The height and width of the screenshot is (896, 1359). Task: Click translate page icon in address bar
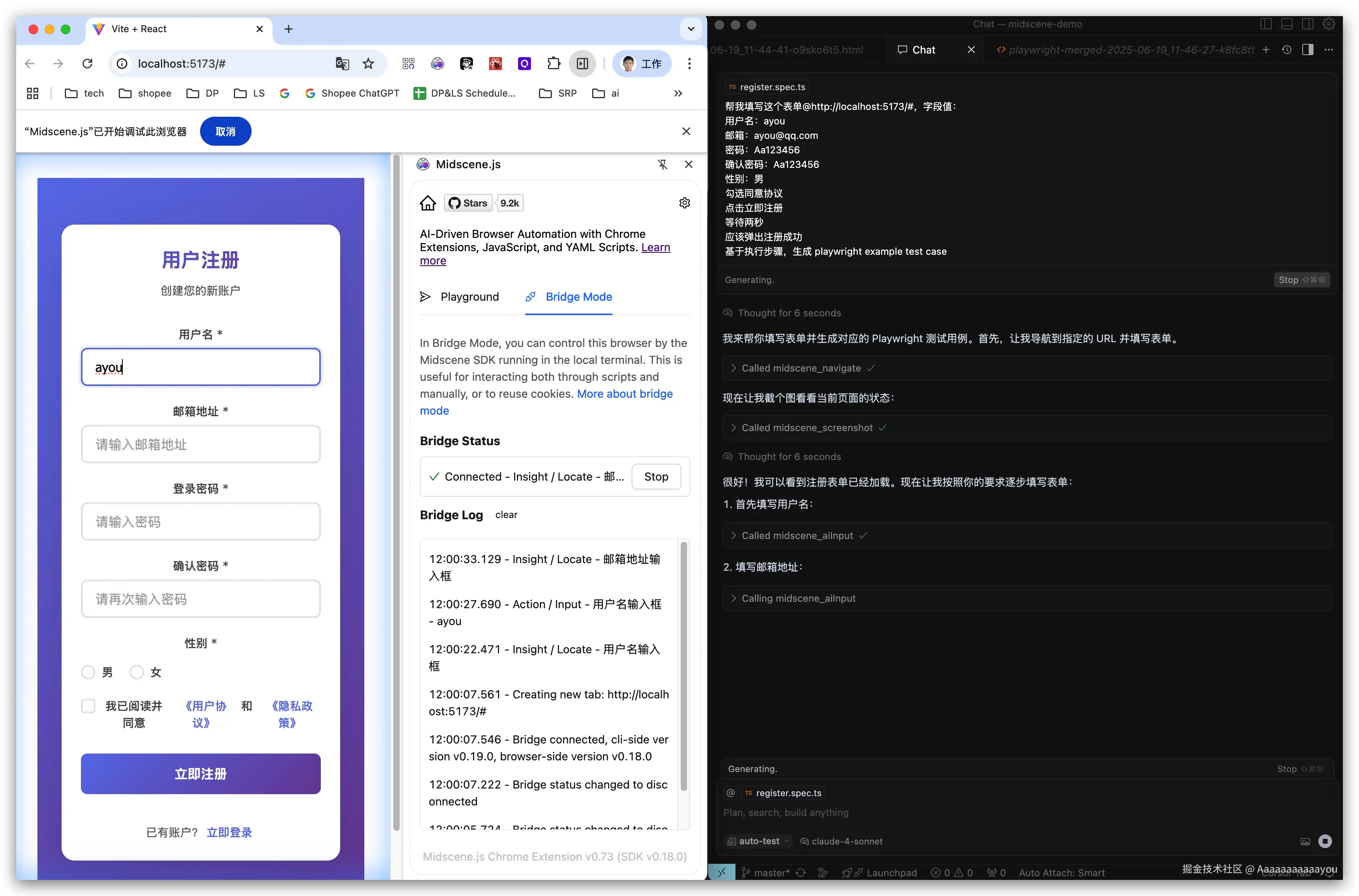(x=342, y=64)
